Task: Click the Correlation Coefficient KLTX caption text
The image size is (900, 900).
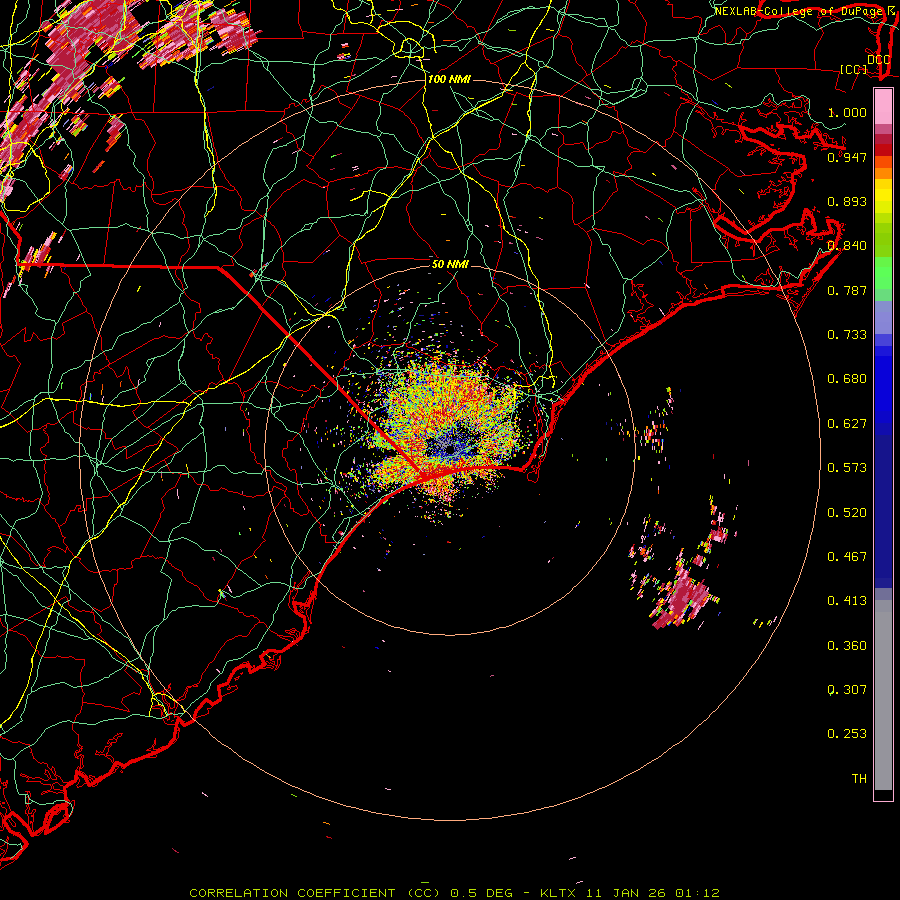Action: [454, 893]
